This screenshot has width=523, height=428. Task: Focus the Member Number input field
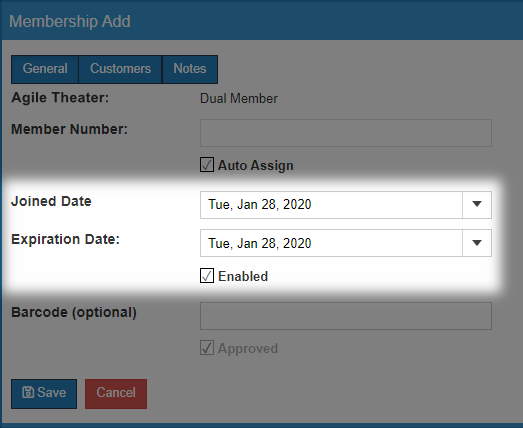tap(346, 133)
